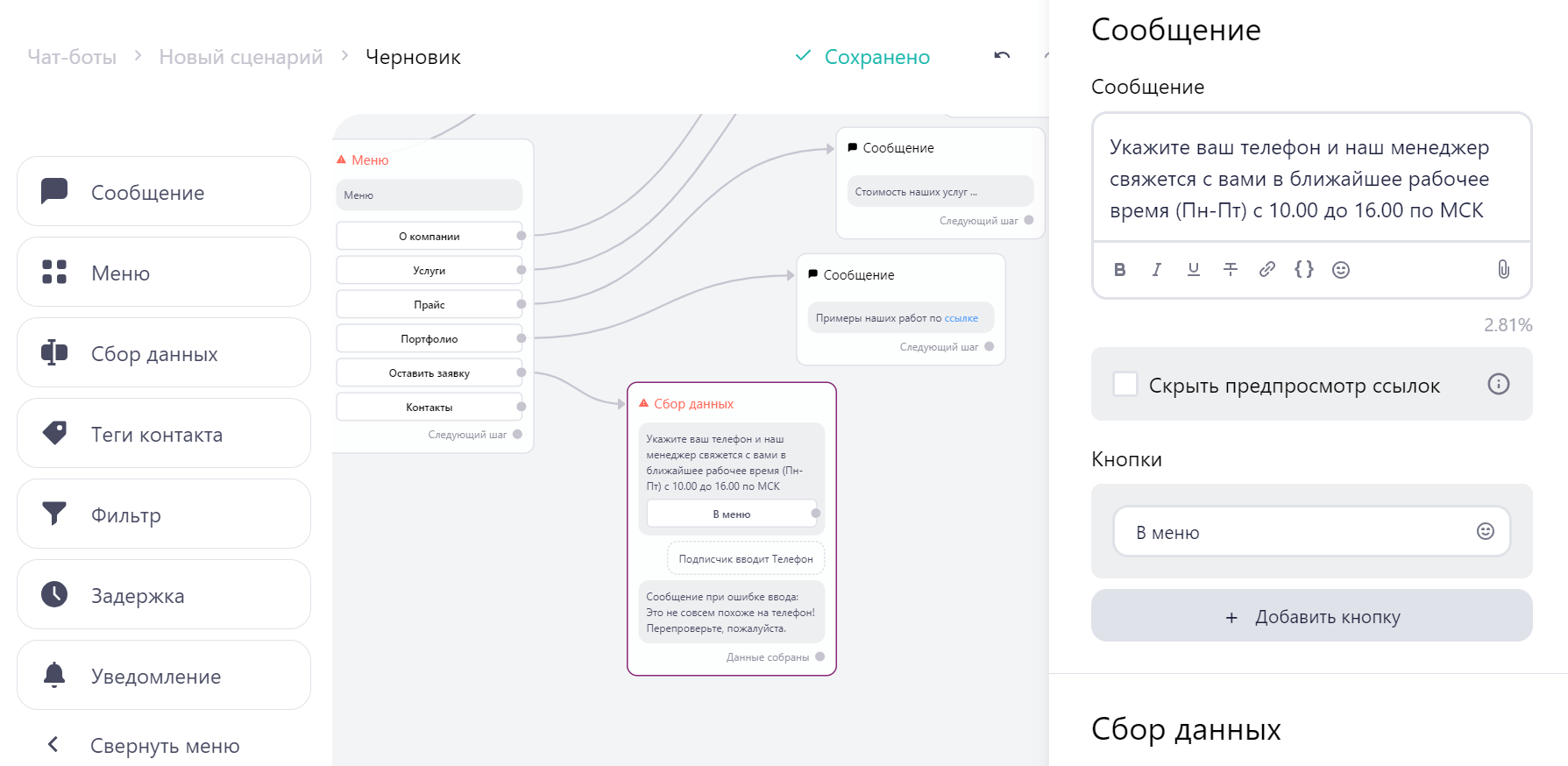Click connector dot next to Оставить заявку
1568x766 pixels.
pos(521,372)
